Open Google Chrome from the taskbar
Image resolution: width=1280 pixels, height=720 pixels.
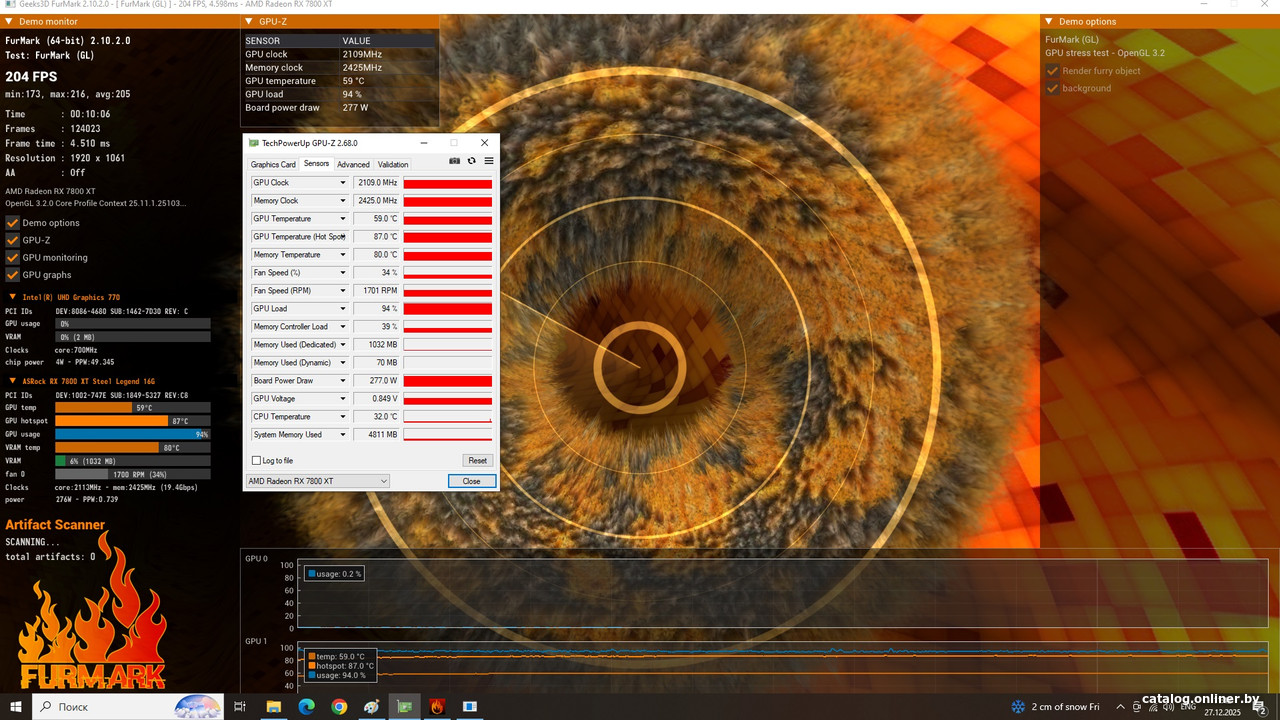click(339, 707)
